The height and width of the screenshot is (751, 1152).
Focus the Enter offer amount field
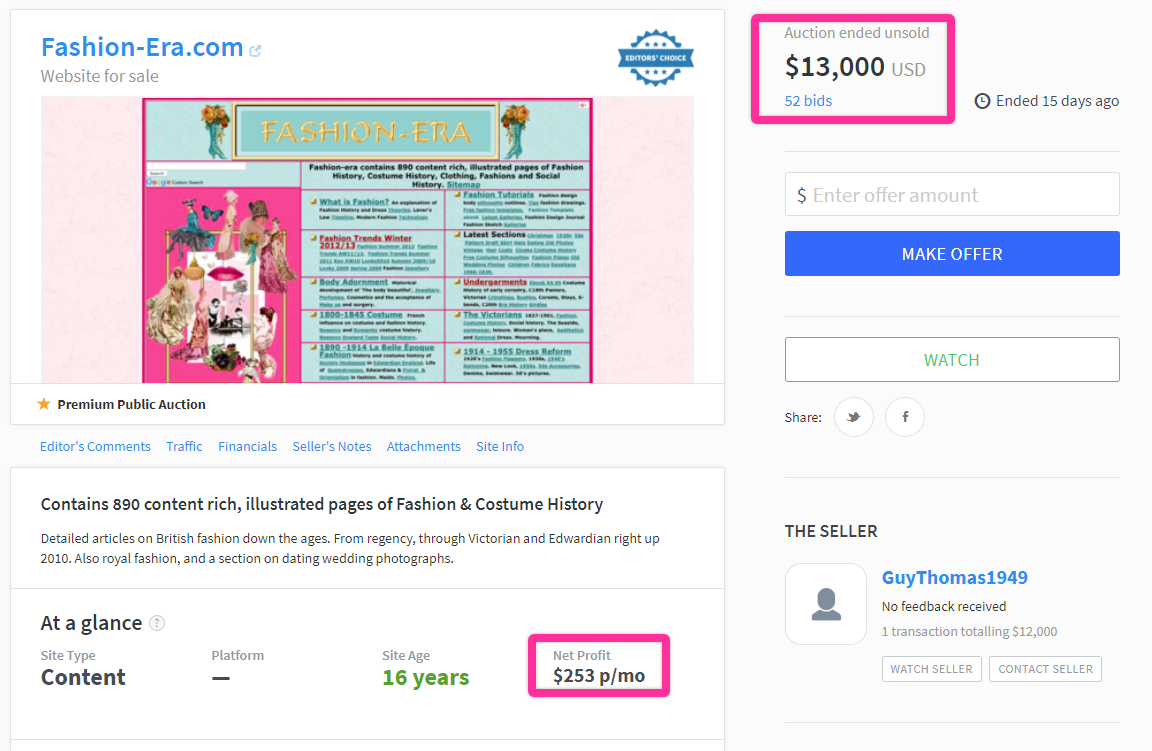click(952, 195)
